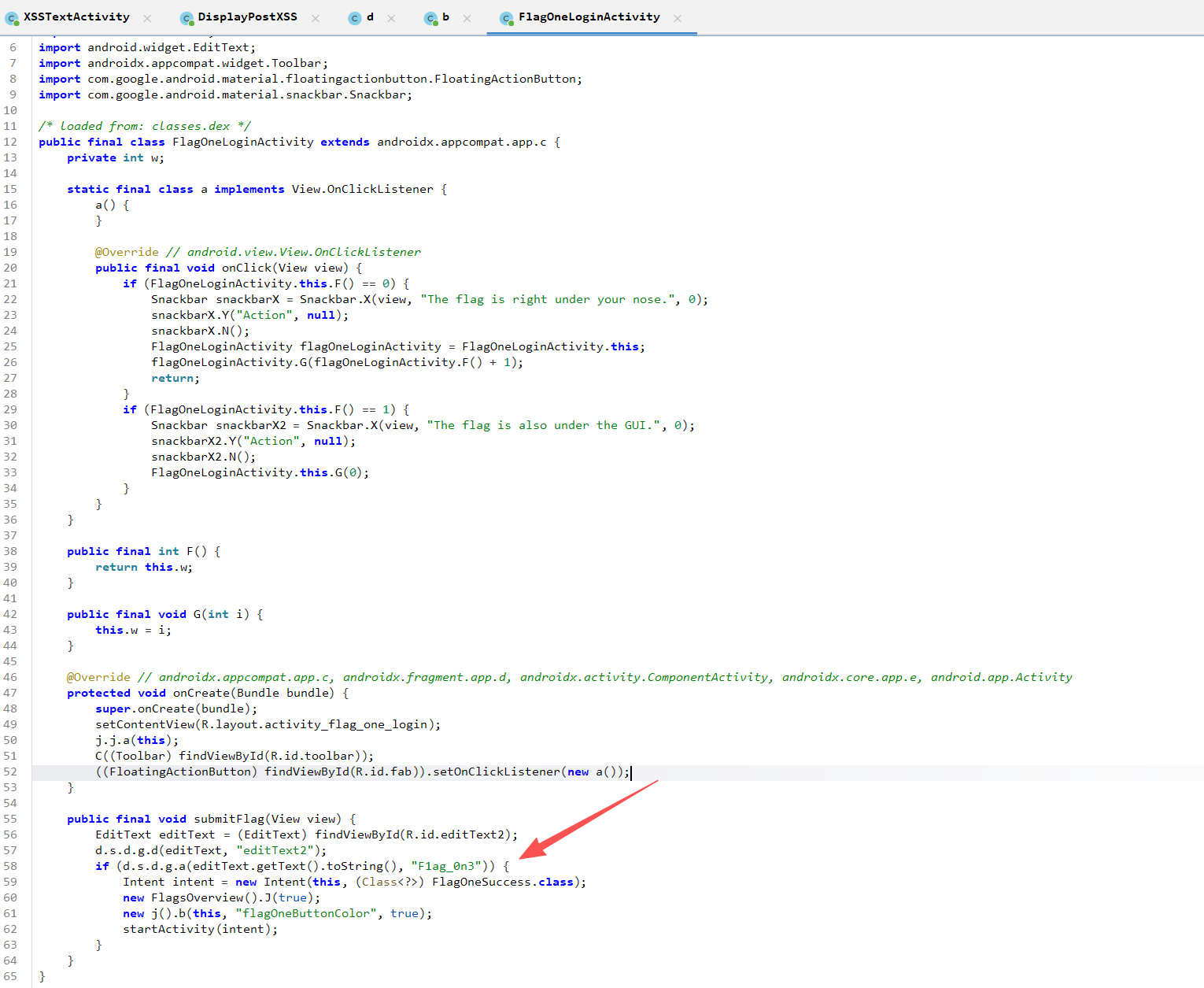Close tab d

click(x=391, y=18)
